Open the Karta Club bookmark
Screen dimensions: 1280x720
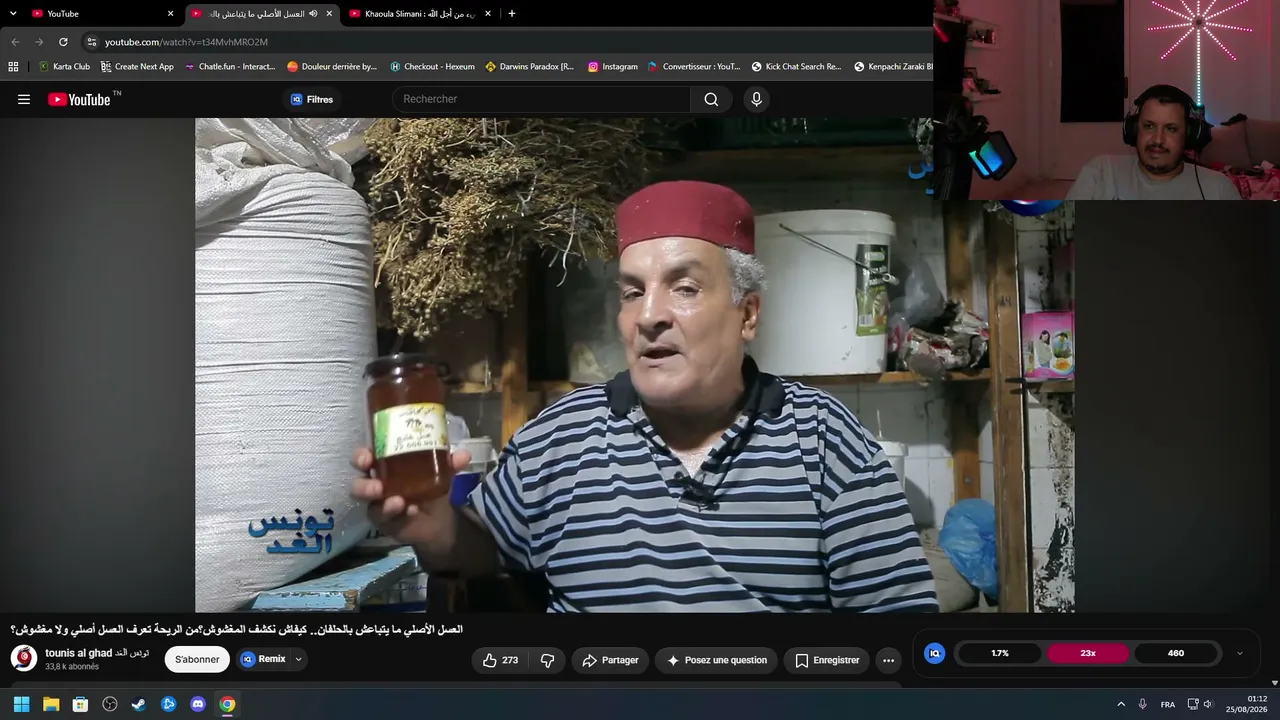click(64, 67)
